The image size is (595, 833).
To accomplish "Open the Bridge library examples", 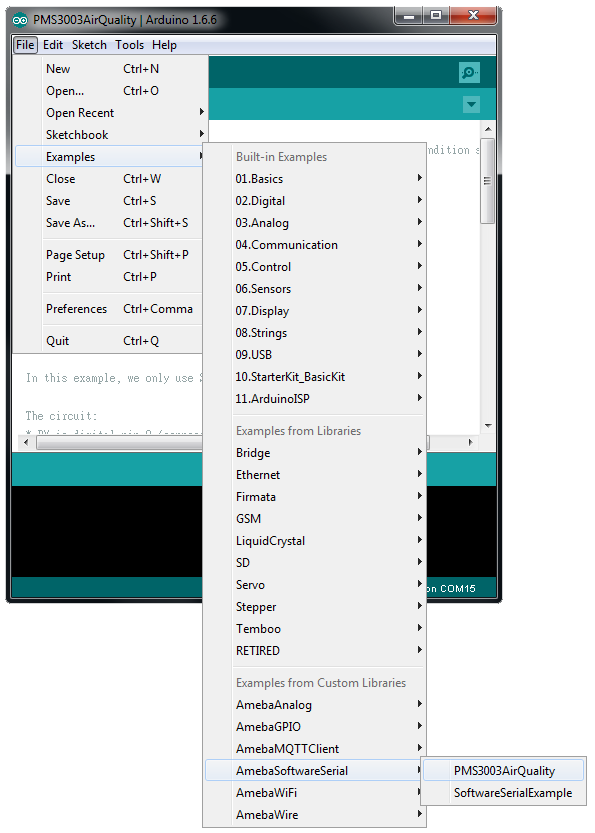I will [315, 453].
